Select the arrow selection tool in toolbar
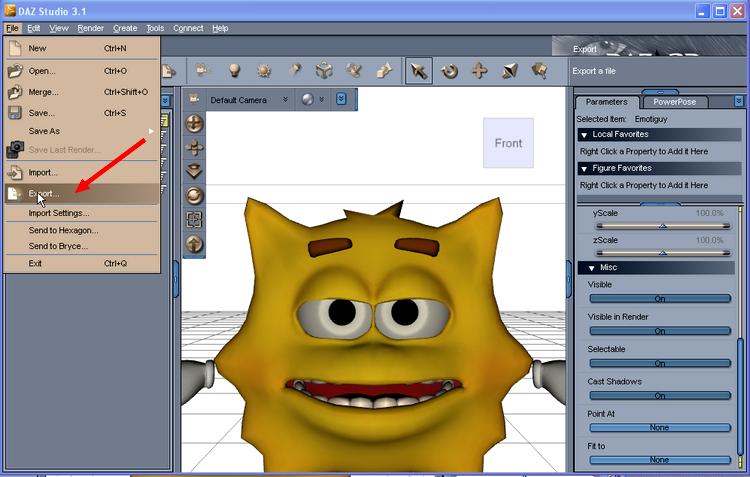 [x=419, y=71]
